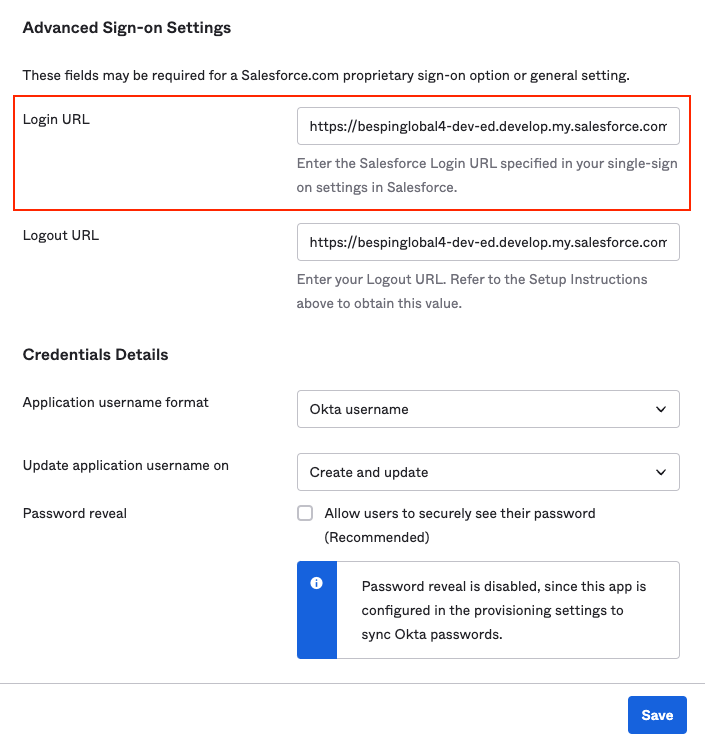Screen dimensions: 705x742
Task: Select the Login URL field label
Action: (56, 120)
